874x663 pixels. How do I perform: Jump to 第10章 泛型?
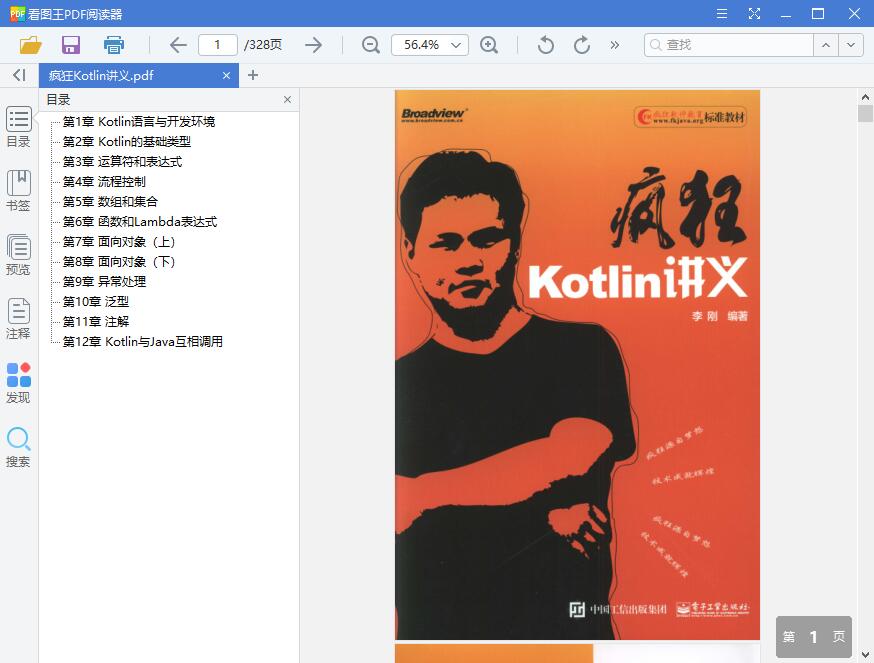click(x=95, y=302)
